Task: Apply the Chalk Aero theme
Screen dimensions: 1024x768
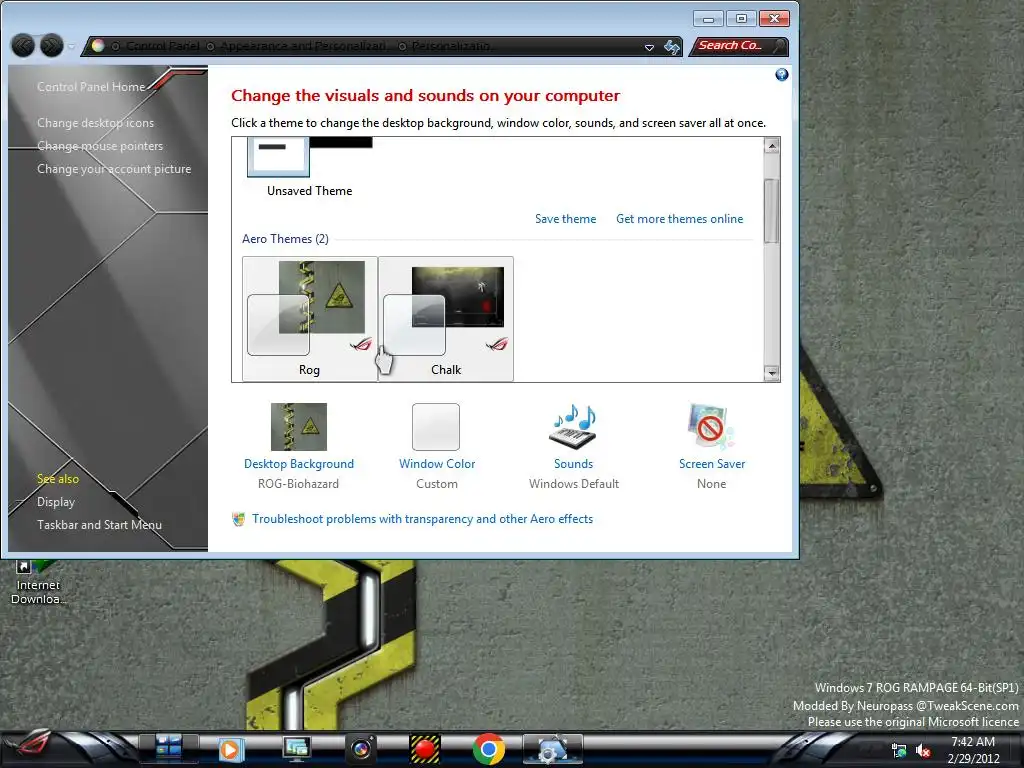Action: pyautogui.click(x=446, y=318)
